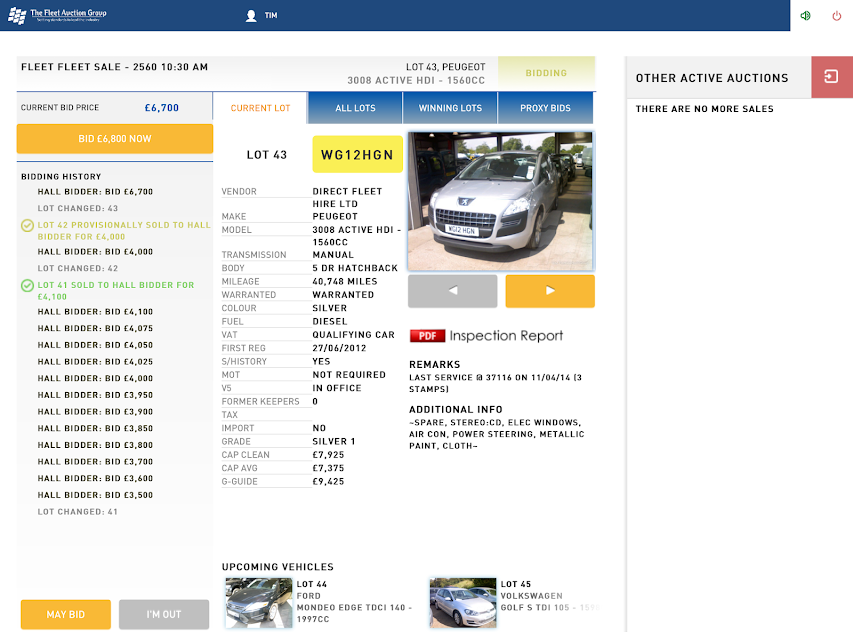Image resolution: width=853 pixels, height=640 pixels.
Task: Switch to the Current Lot tab
Action: (260, 108)
